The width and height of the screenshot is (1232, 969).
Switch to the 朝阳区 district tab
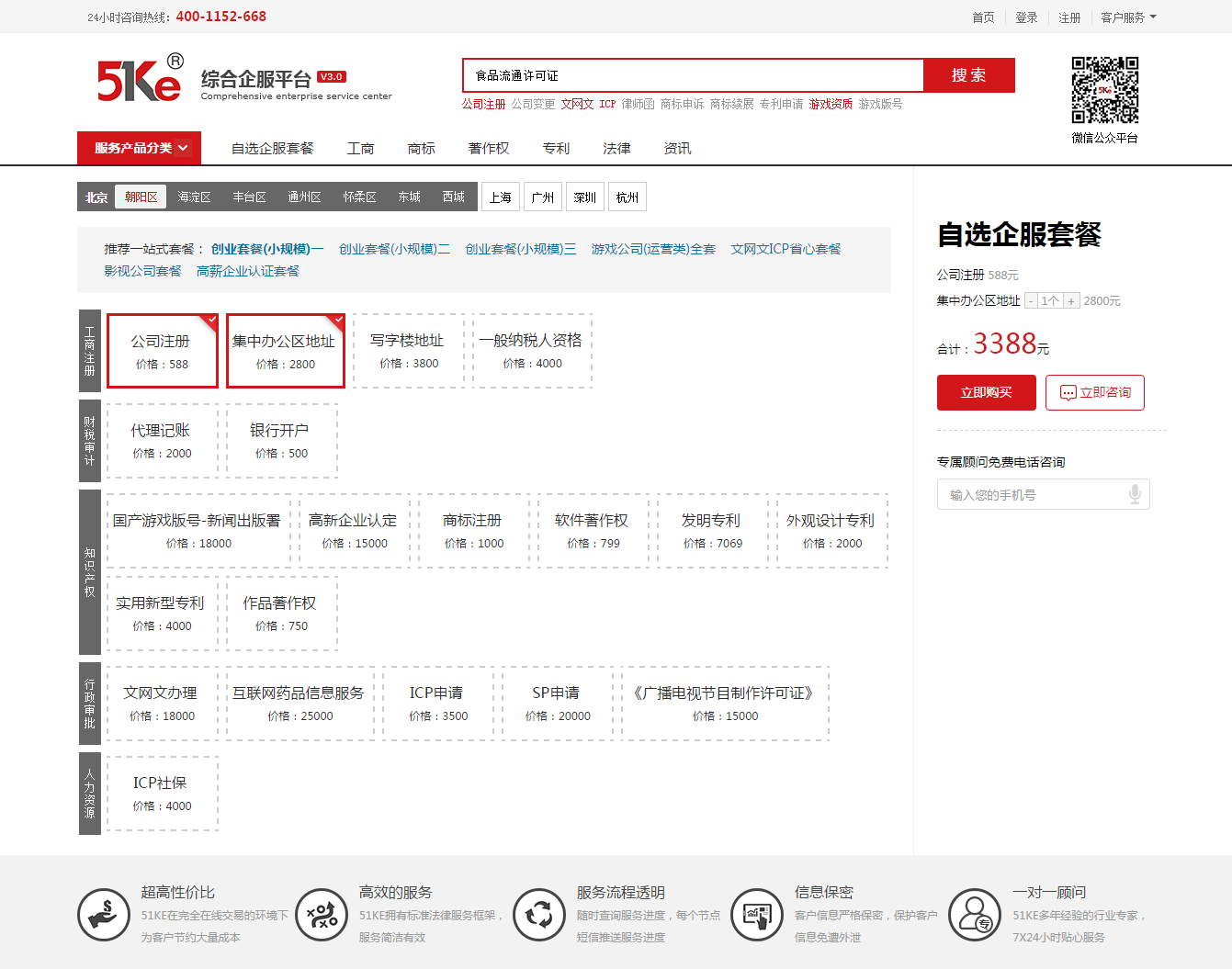[141, 197]
